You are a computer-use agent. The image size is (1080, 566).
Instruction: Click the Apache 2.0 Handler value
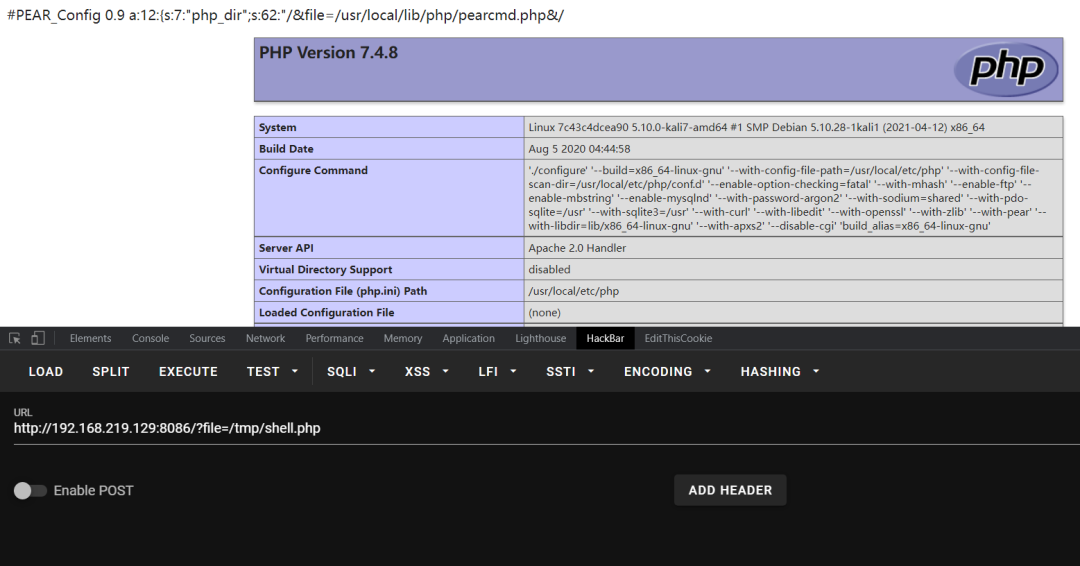(577, 248)
